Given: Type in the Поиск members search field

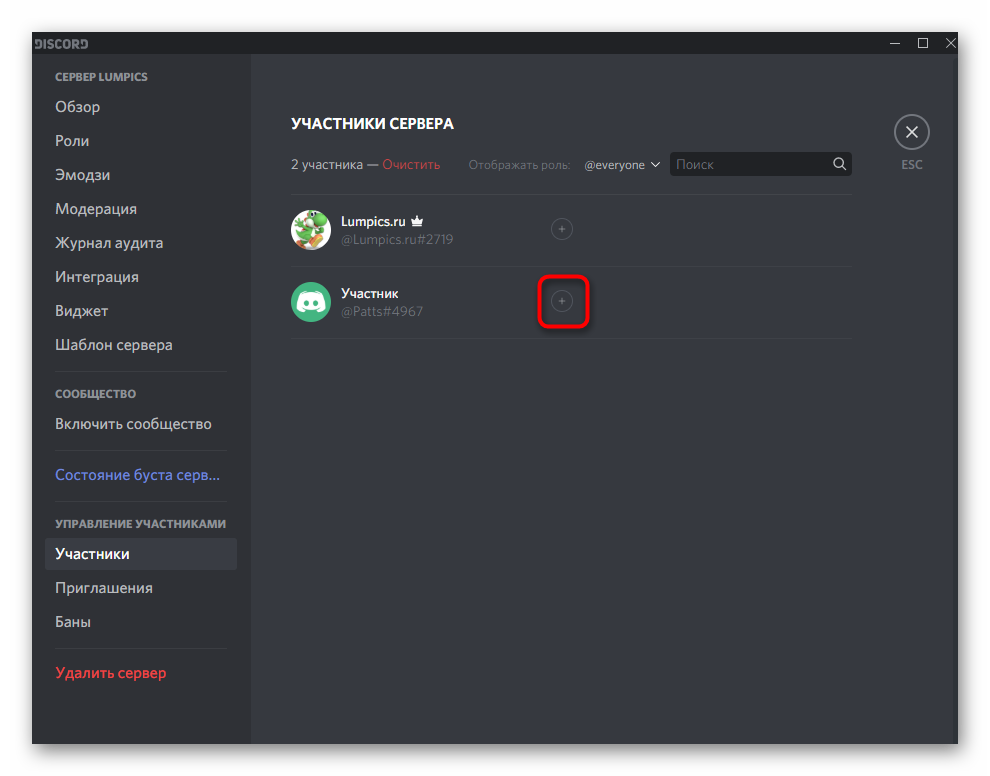Looking at the screenshot, I should point(750,164).
